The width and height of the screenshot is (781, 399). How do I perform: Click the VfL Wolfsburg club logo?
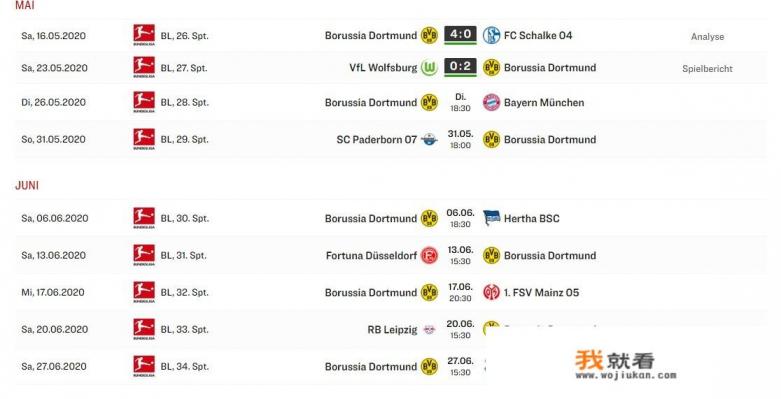(x=429, y=68)
